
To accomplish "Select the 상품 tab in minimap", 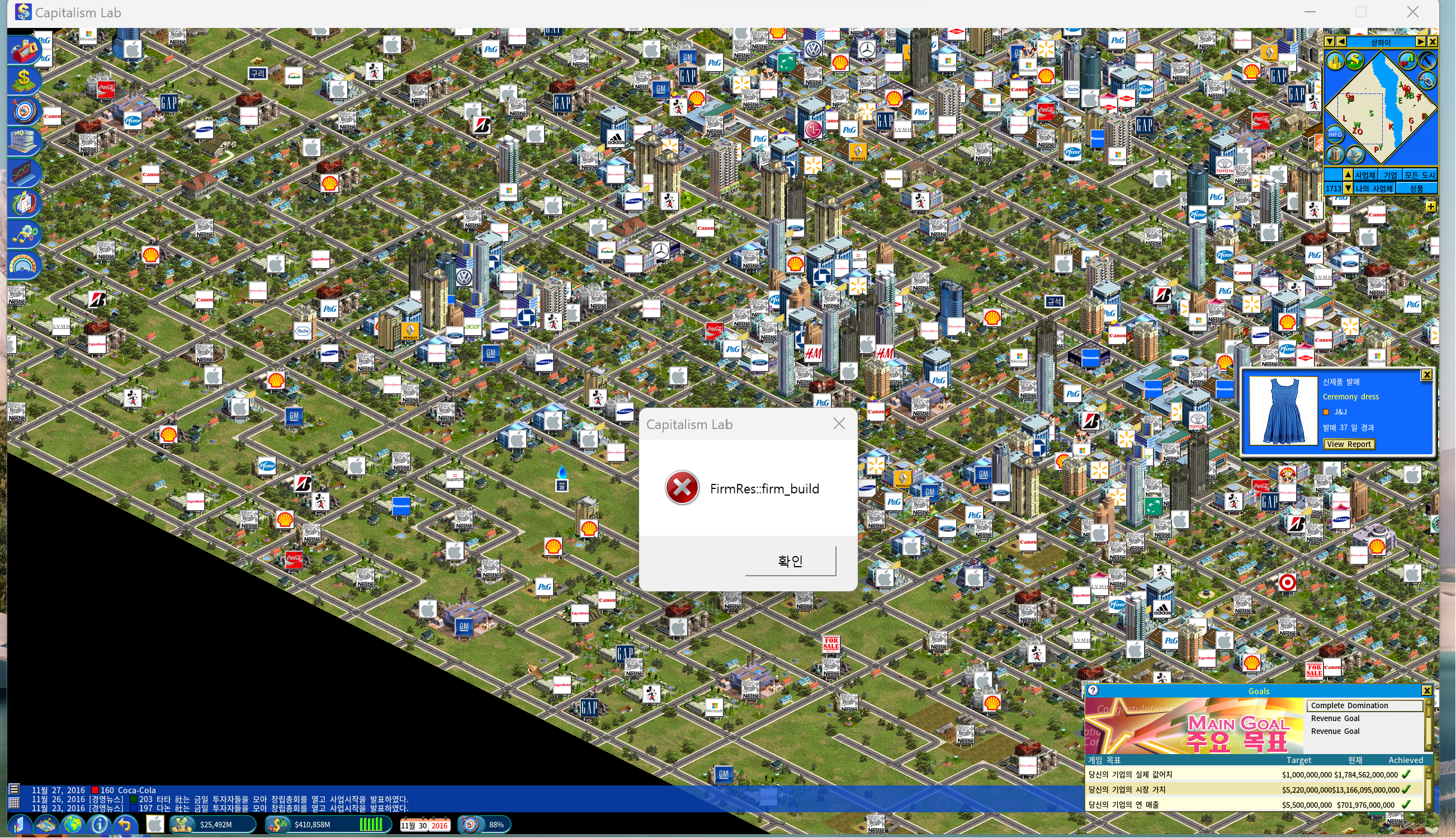I will click(1417, 188).
